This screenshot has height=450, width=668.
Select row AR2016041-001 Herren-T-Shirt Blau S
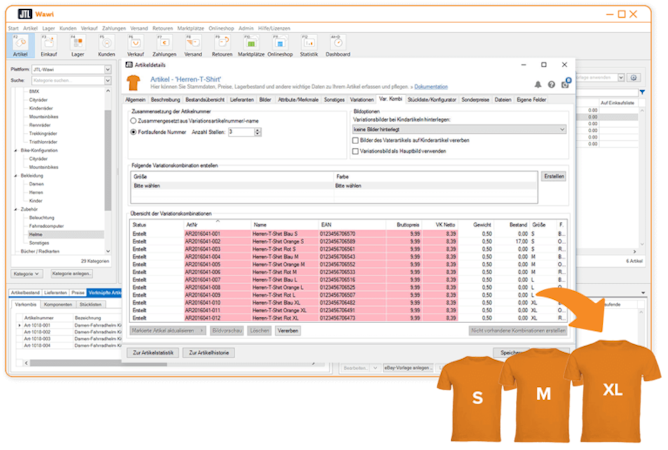click(348, 234)
